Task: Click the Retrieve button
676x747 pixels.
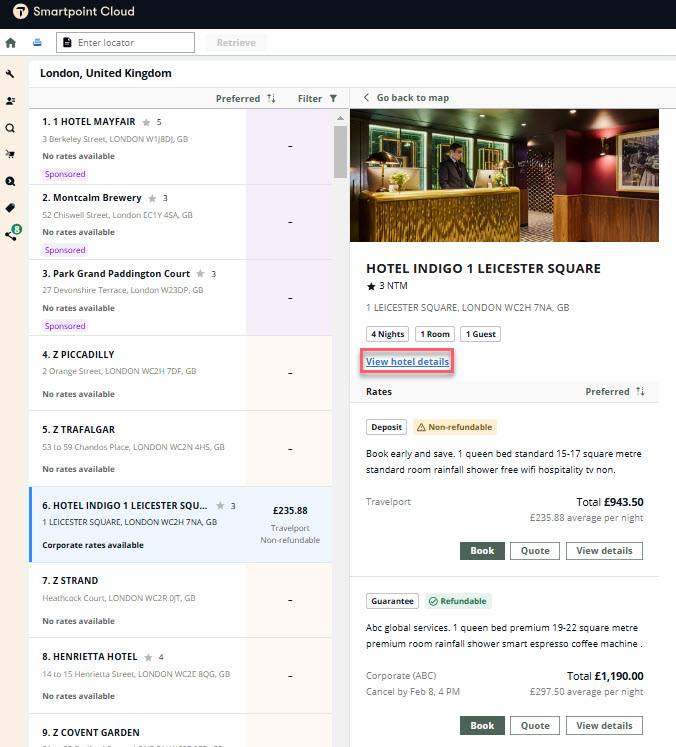Action: tap(236, 42)
